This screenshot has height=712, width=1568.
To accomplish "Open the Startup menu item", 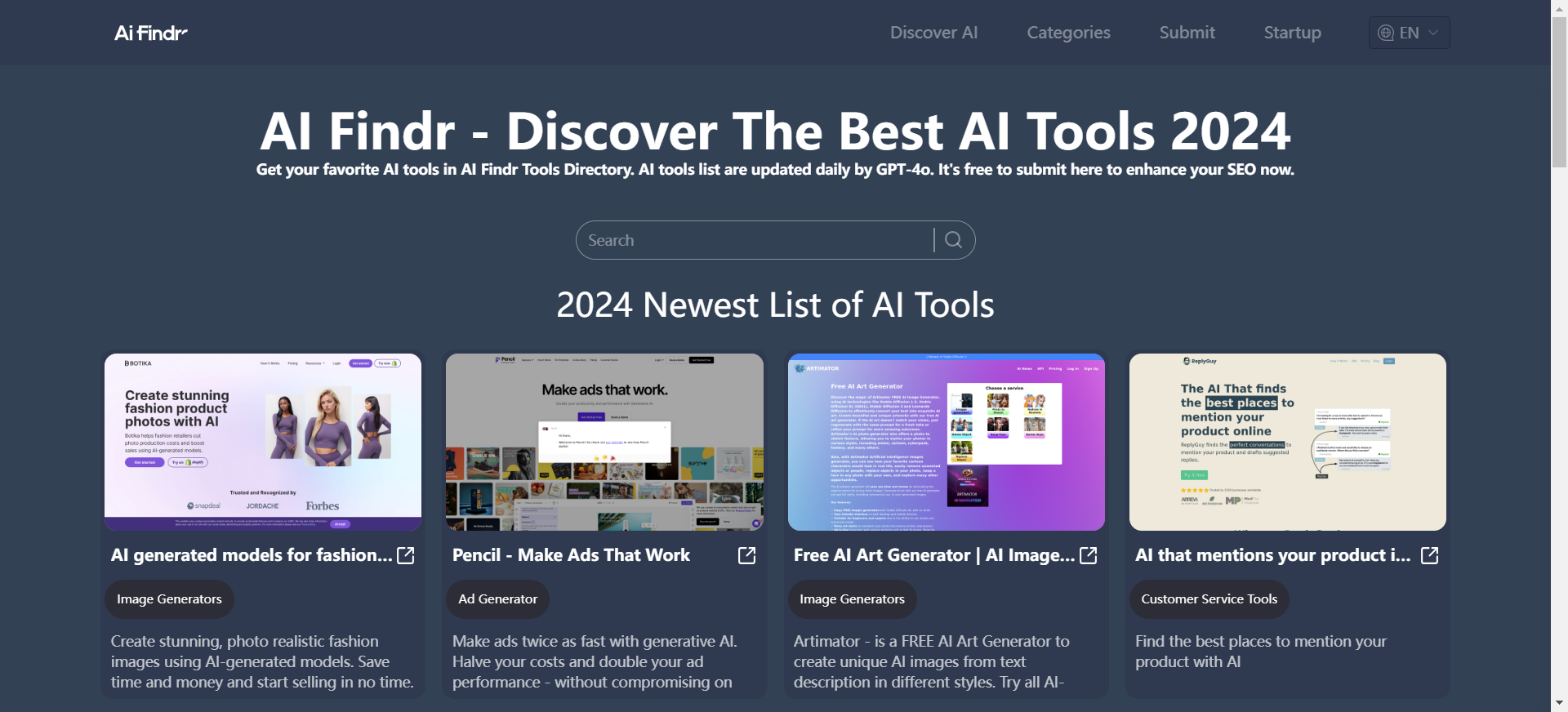I will coord(1292,33).
